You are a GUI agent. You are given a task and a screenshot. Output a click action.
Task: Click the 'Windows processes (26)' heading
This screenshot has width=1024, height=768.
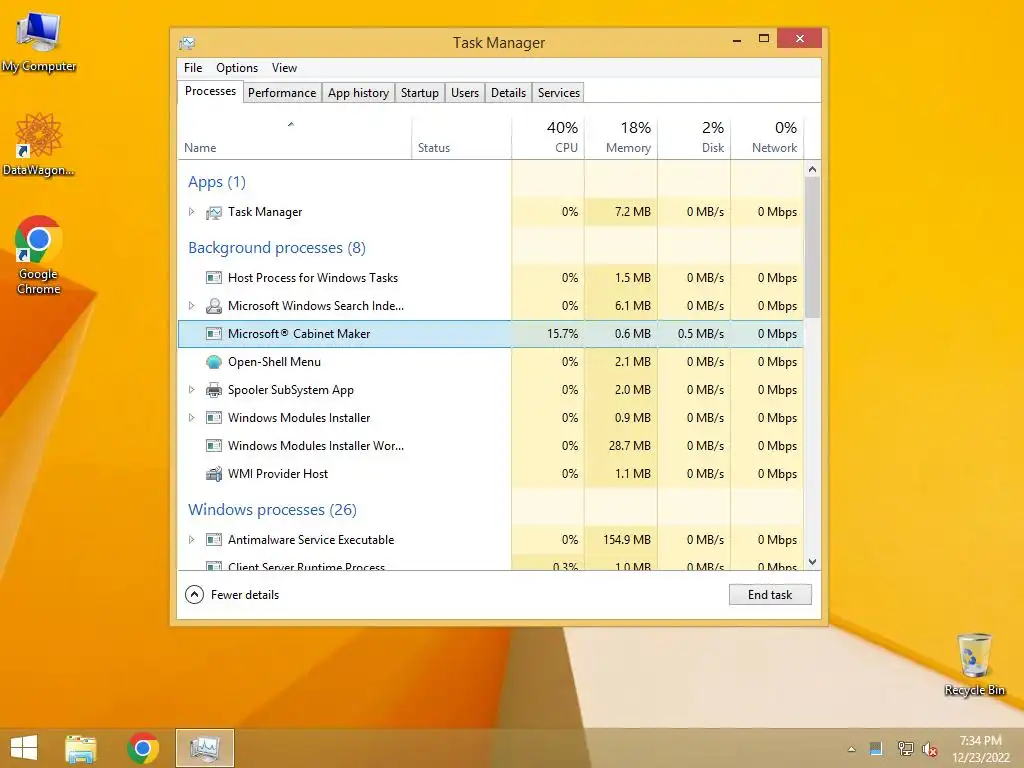[272, 510]
